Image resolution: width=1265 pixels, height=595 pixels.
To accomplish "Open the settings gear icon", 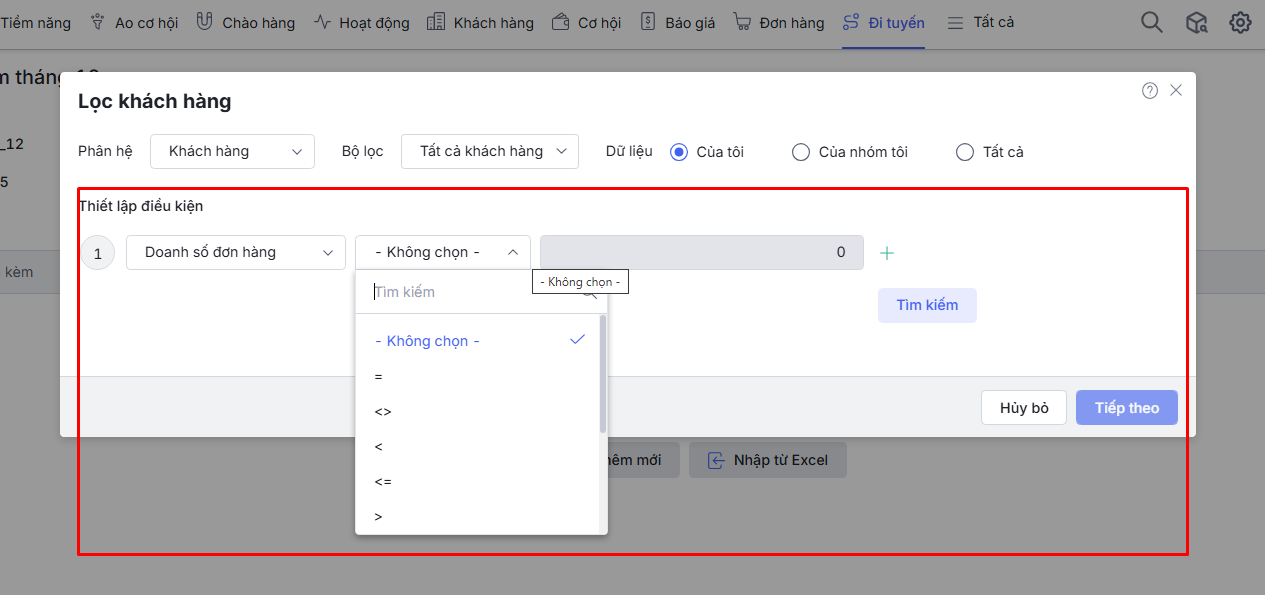I will click(1240, 23).
